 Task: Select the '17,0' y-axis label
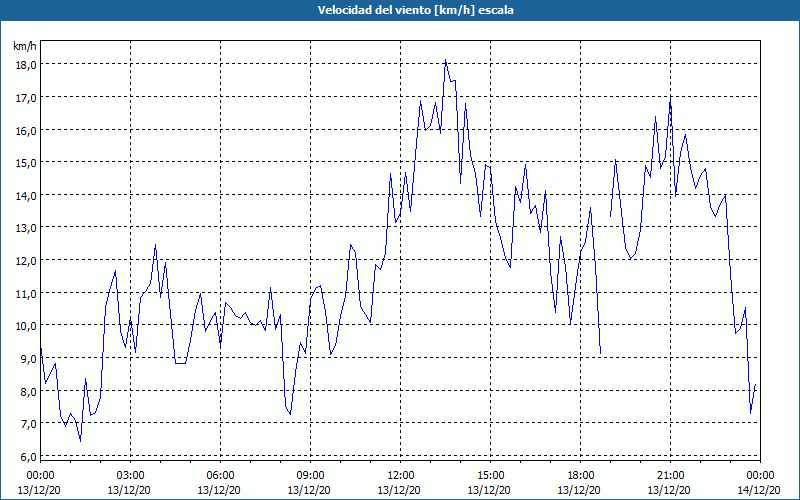pyautogui.click(x=27, y=97)
